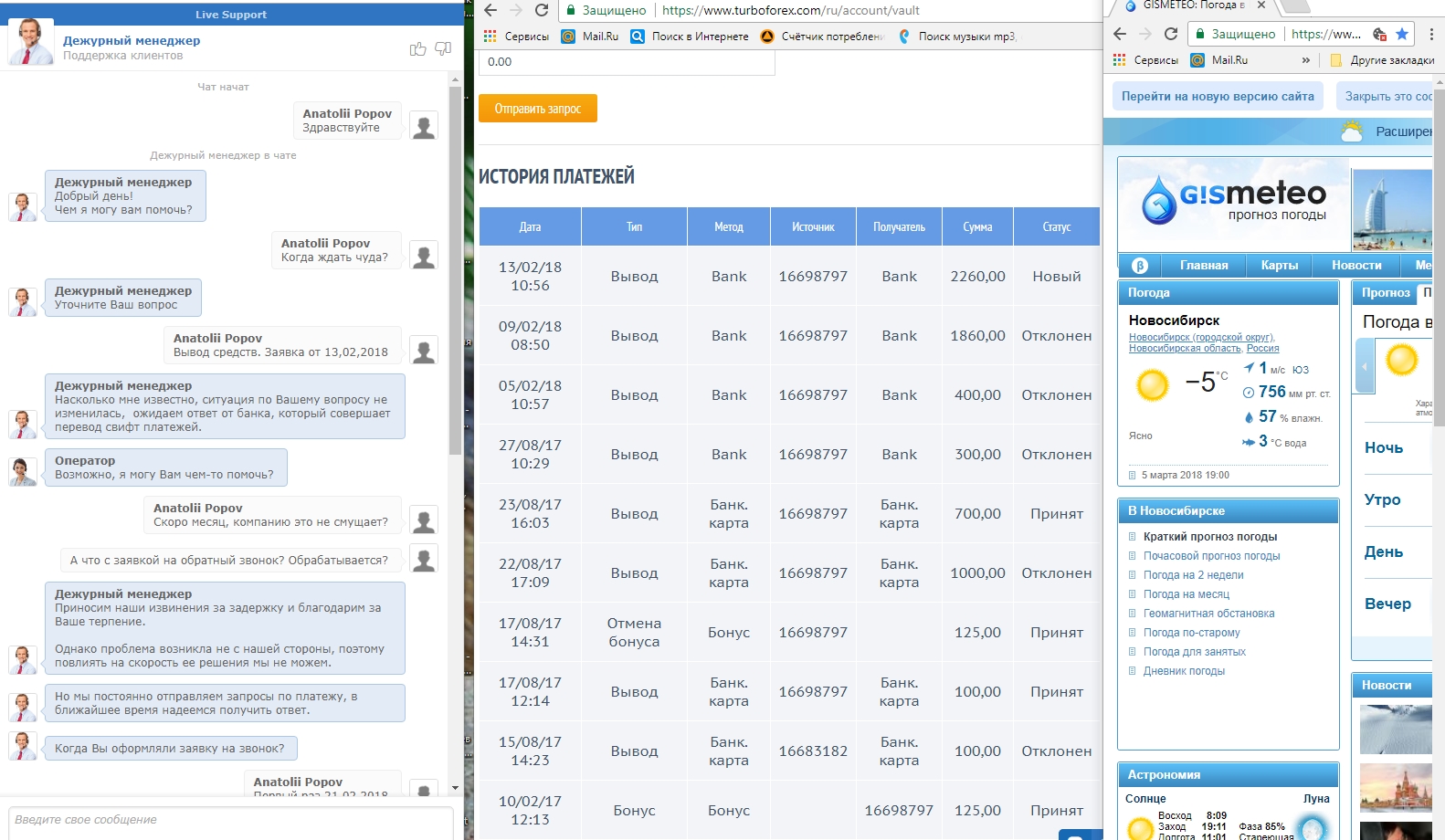Click the Расширенный weather link in header
Viewport: 1445px width, 840px height.
pyautogui.click(x=1403, y=131)
